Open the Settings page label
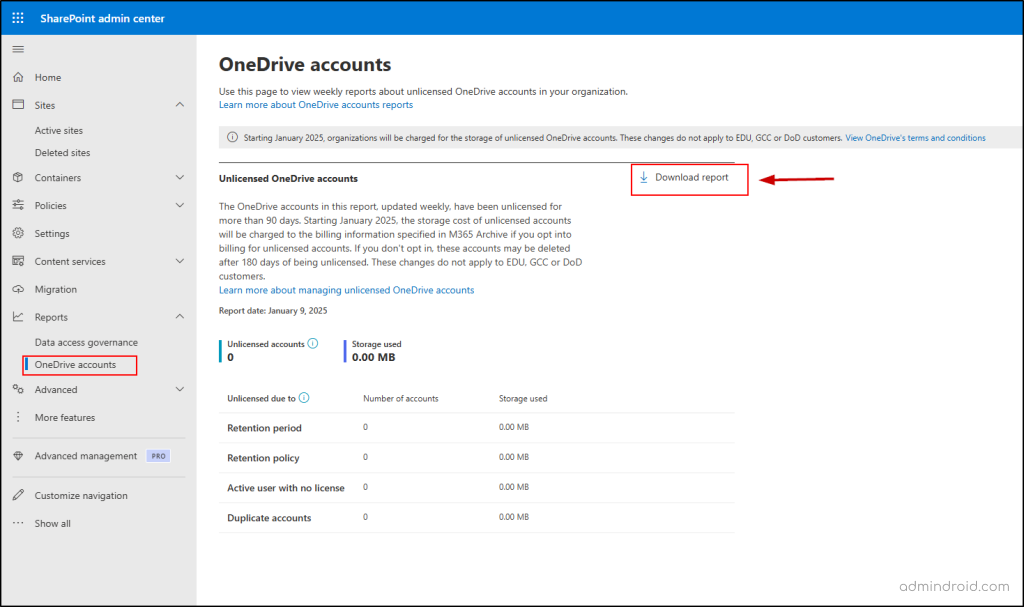 click(x=52, y=234)
